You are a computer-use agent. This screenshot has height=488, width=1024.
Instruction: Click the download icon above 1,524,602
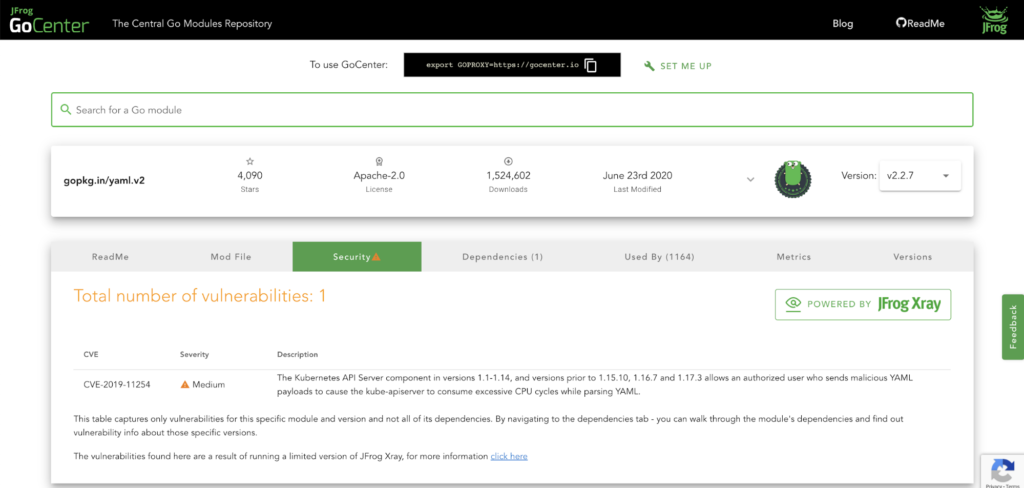point(508,161)
